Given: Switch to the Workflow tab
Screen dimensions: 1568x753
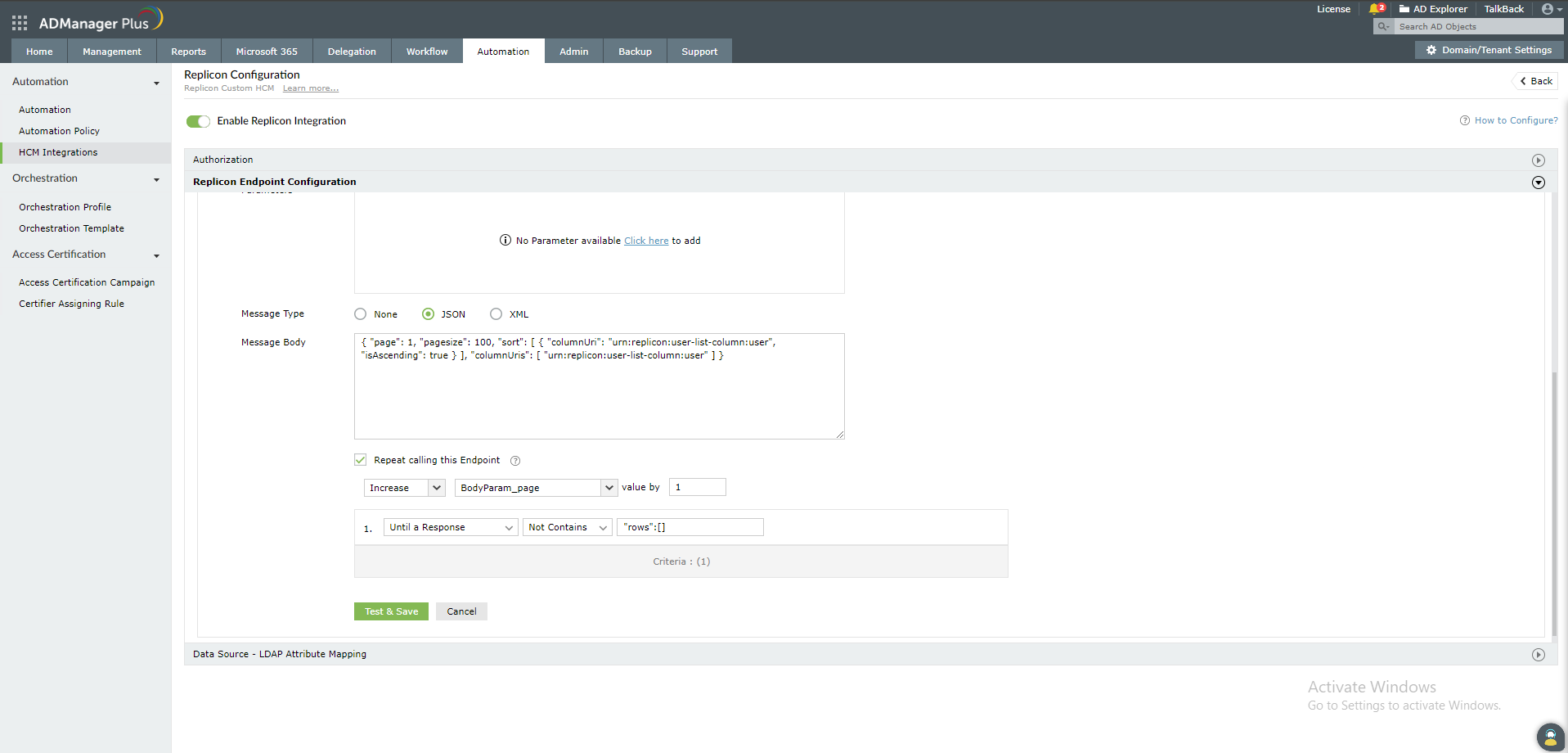Looking at the screenshot, I should click(427, 51).
